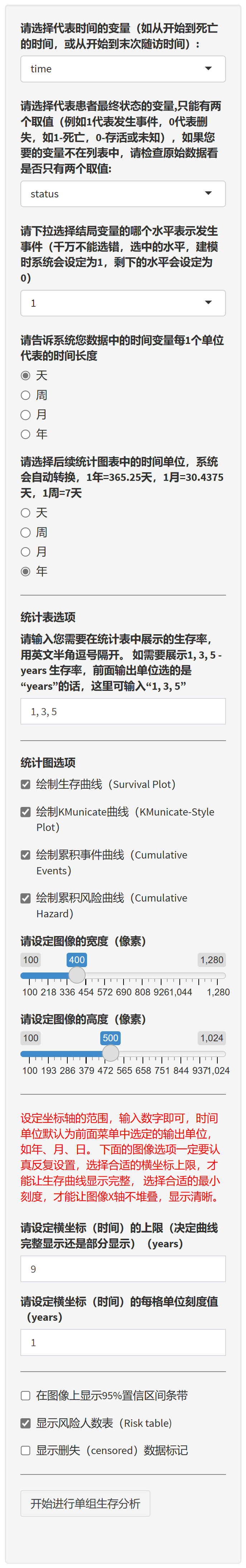This screenshot has width=246, height=1568.
Task: Toggle the Cumulative Hazard curve checkbox
Action: (x=25, y=898)
